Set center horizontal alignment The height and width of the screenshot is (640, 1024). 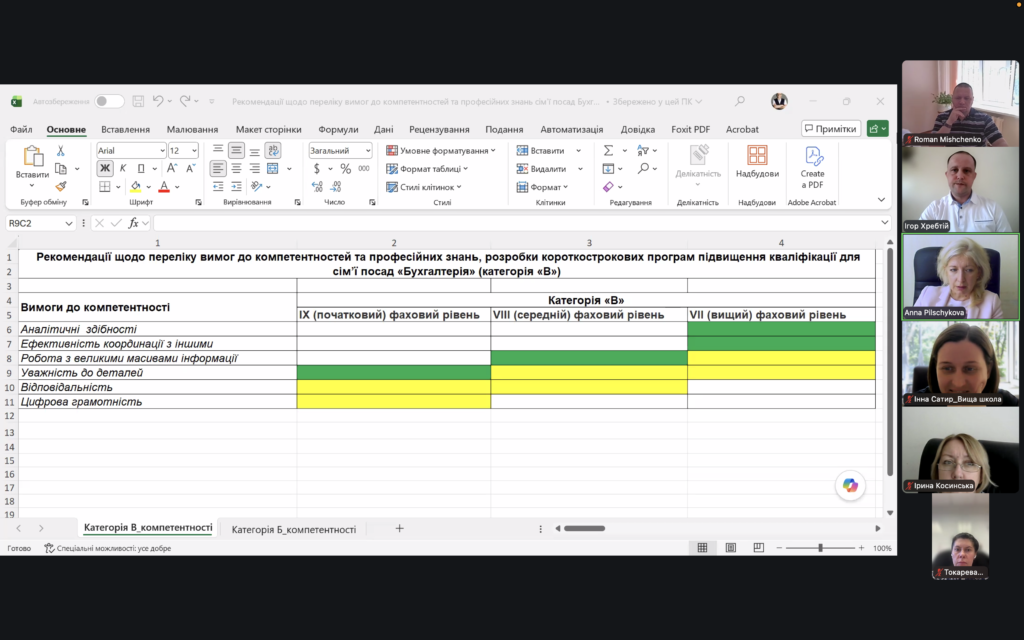click(236, 168)
